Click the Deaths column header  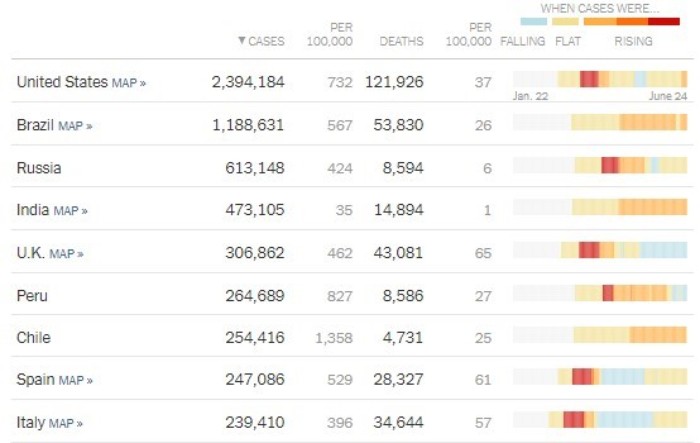point(401,41)
